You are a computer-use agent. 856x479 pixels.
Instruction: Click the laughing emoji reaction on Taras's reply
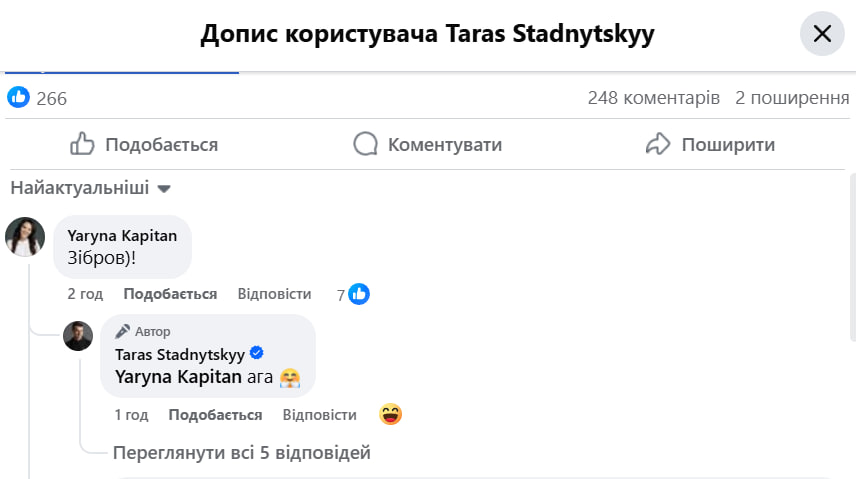tap(391, 414)
